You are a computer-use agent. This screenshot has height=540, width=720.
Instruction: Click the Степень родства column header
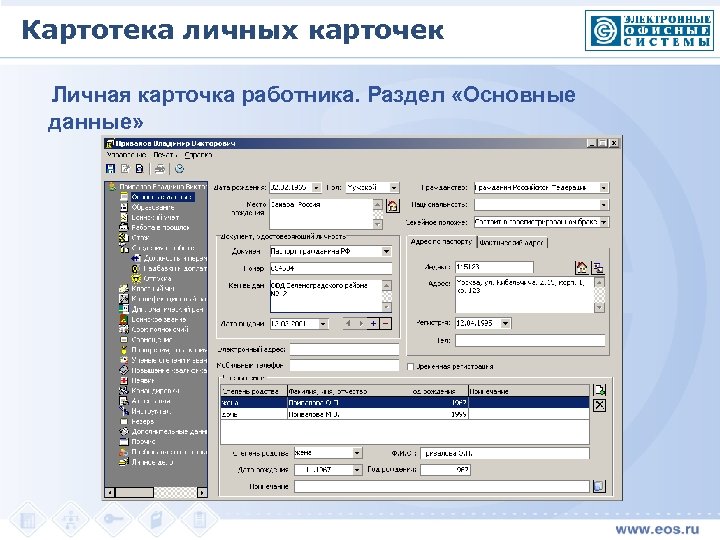coord(253,391)
